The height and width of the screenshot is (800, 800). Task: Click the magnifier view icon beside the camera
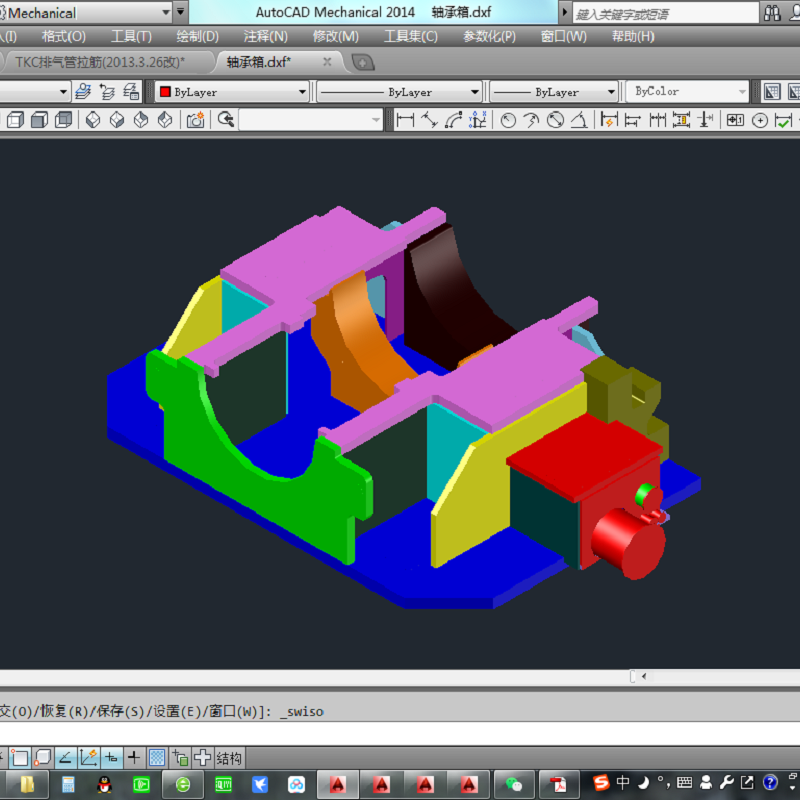tap(226, 120)
